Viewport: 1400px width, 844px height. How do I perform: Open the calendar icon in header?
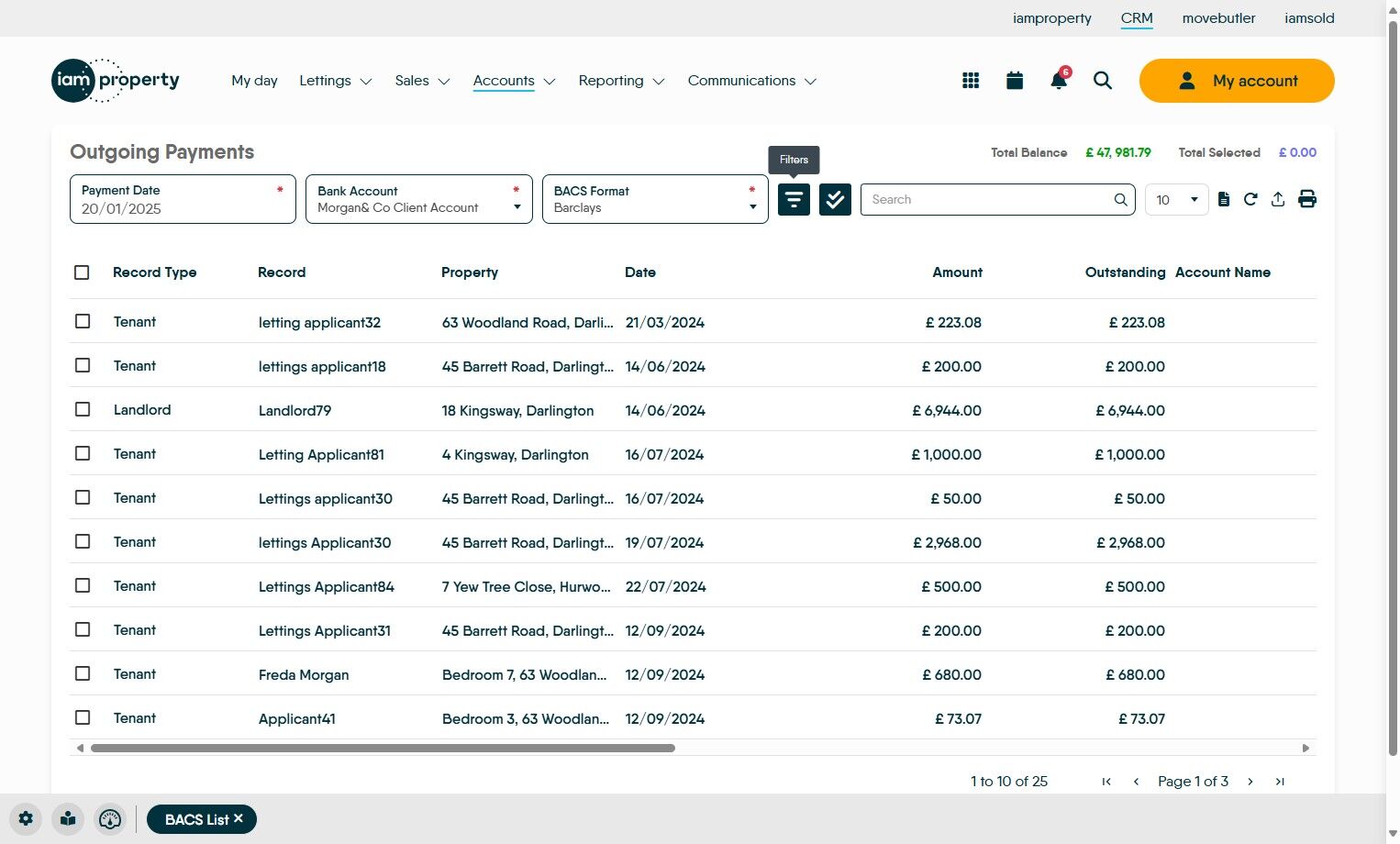(x=1015, y=81)
